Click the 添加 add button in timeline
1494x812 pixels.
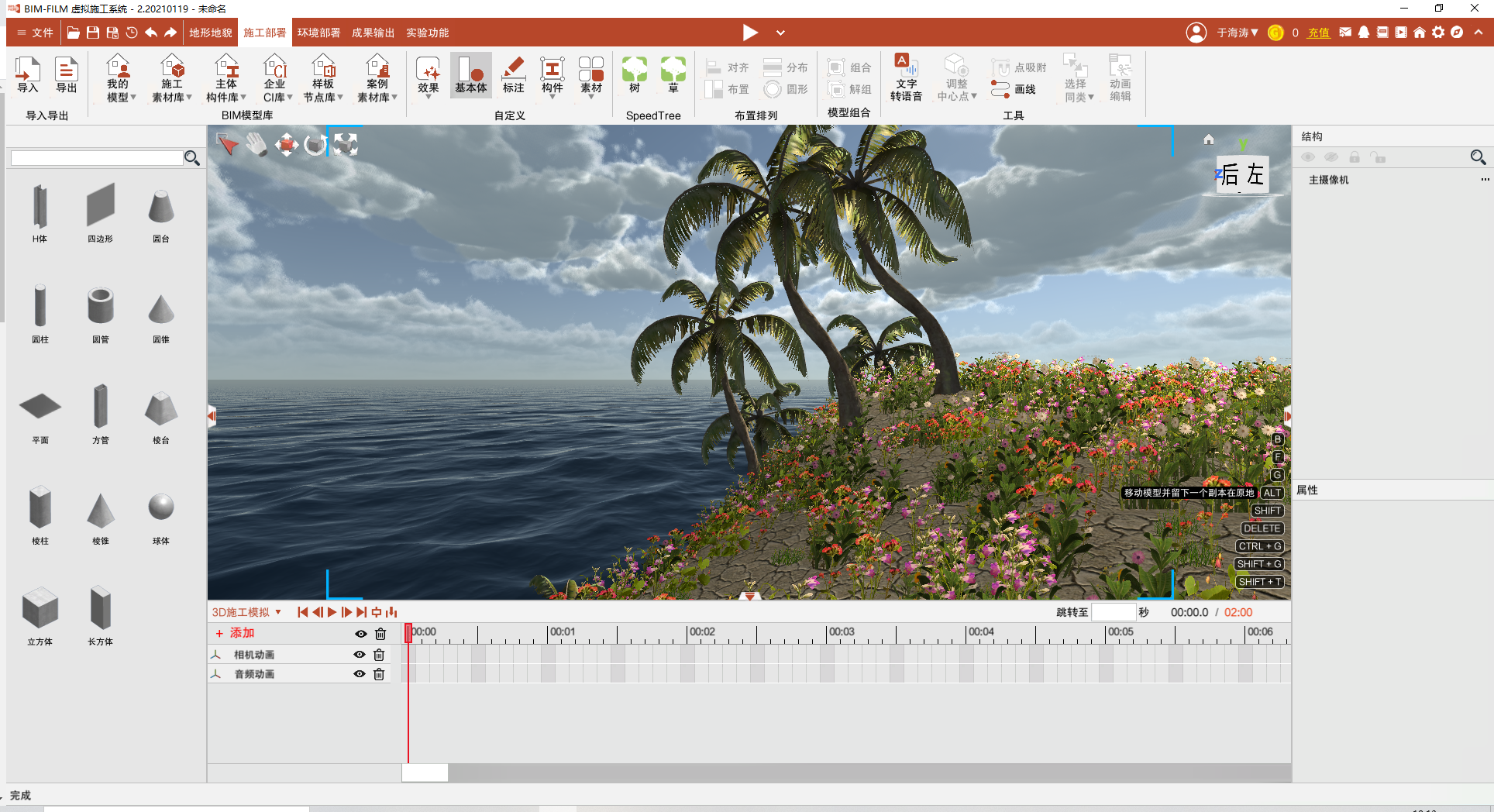pos(236,633)
